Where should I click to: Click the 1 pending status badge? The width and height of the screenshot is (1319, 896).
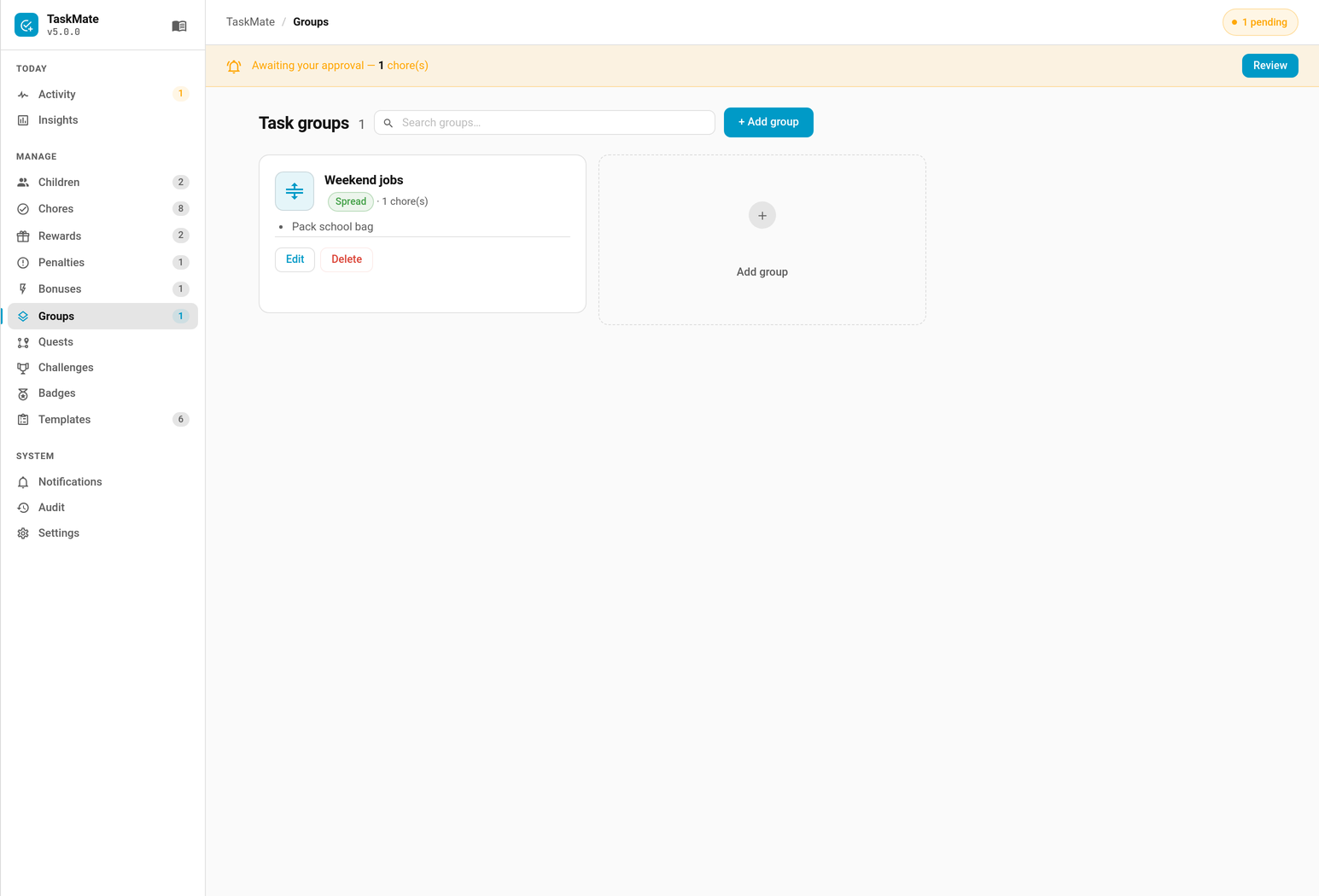pos(1260,22)
